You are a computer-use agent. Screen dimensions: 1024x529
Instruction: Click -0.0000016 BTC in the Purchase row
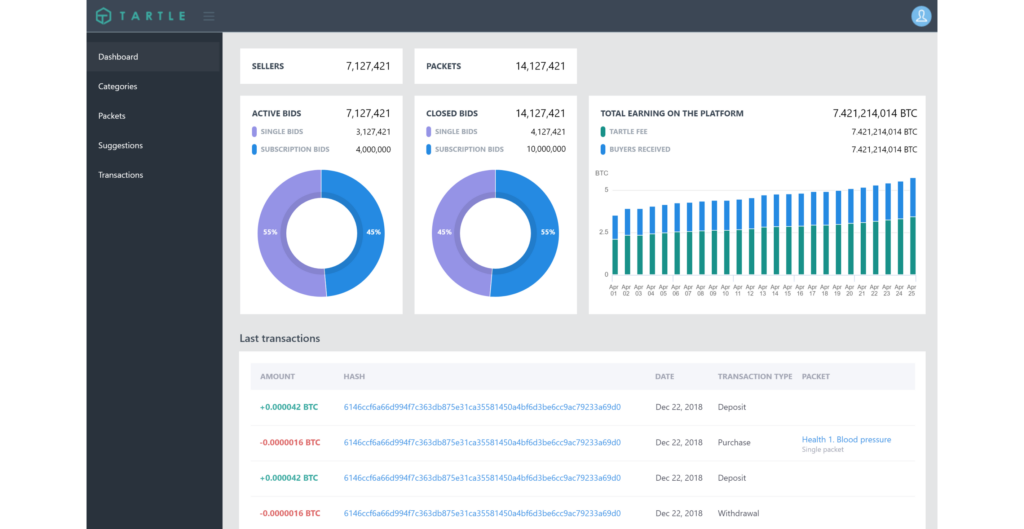click(290, 442)
